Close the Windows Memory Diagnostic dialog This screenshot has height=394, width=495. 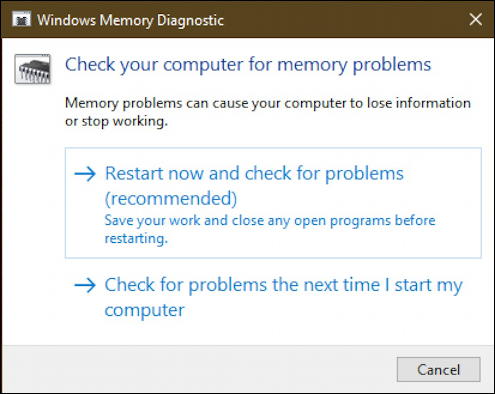[x=475, y=19]
